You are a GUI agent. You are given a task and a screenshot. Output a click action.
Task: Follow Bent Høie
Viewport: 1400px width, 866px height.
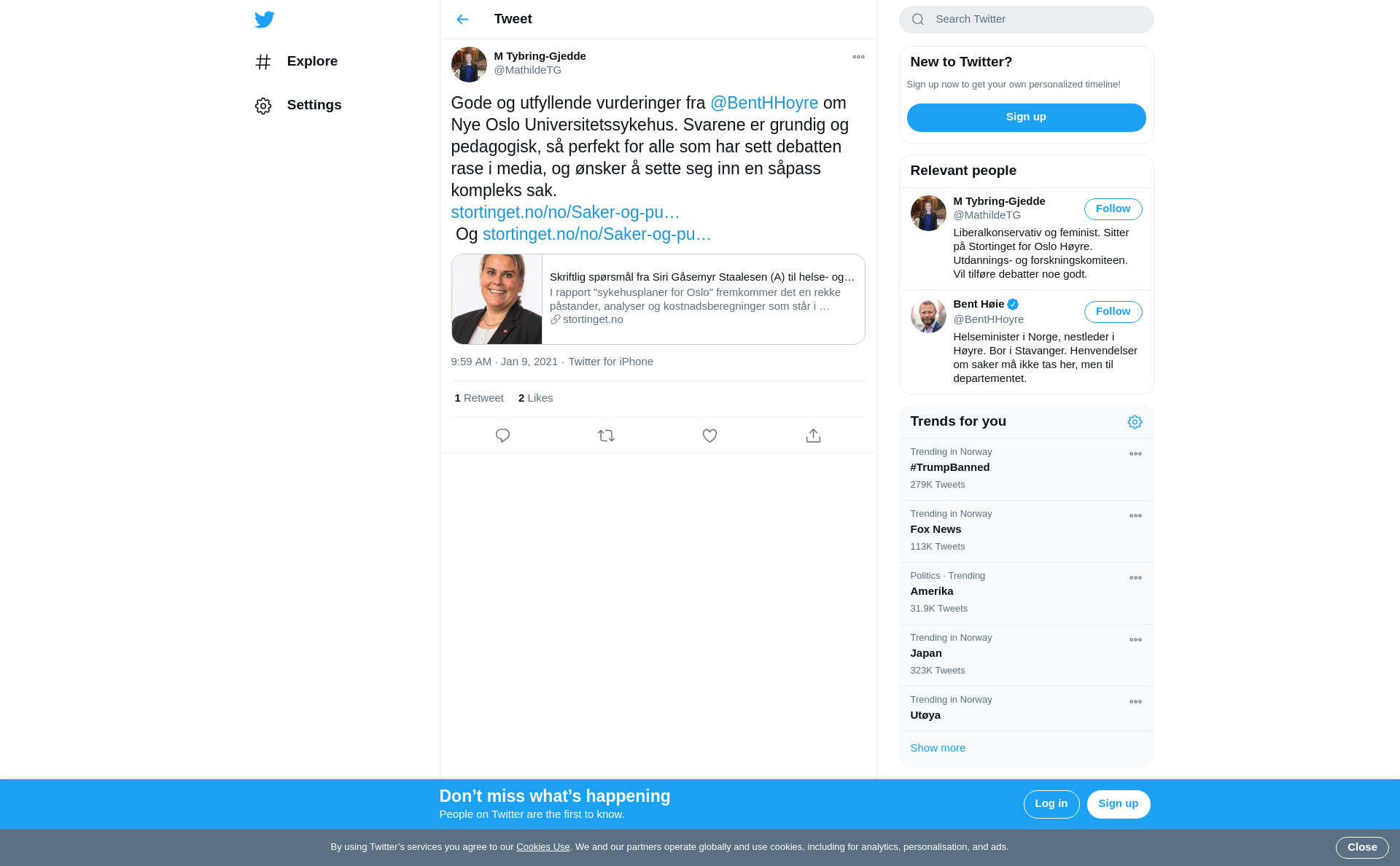coord(1113,311)
